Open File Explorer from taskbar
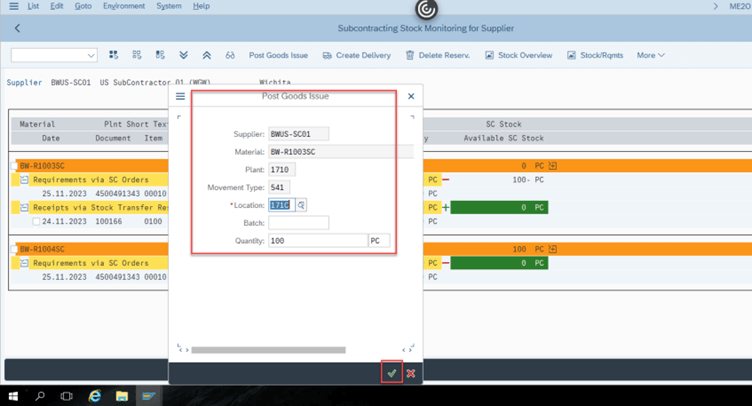This screenshot has width=752, height=406. pos(122,396)
